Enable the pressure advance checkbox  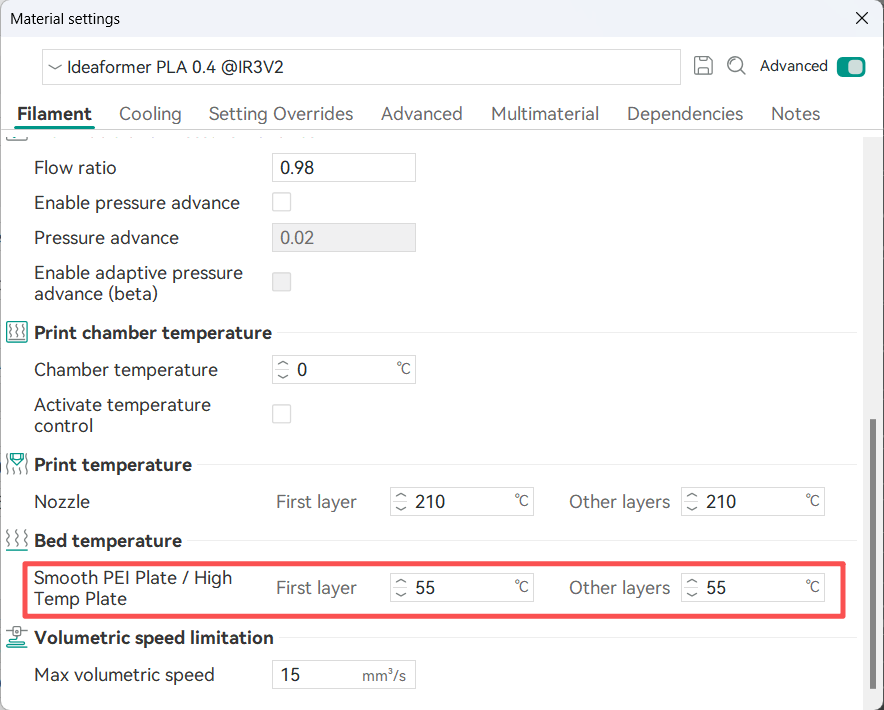tap(281, 202)
